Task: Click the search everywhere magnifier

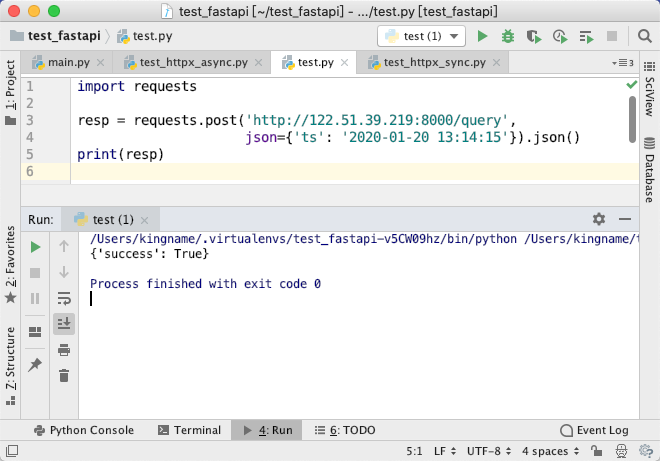Action: [644, 36]
